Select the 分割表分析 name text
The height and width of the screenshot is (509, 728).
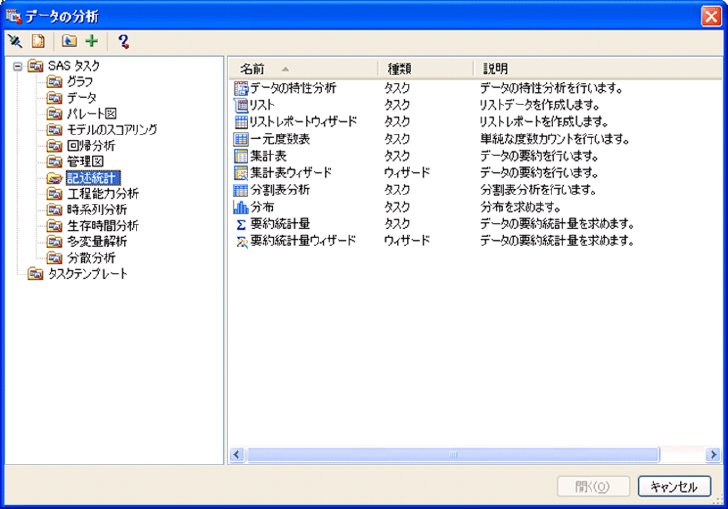pos(280,189)
